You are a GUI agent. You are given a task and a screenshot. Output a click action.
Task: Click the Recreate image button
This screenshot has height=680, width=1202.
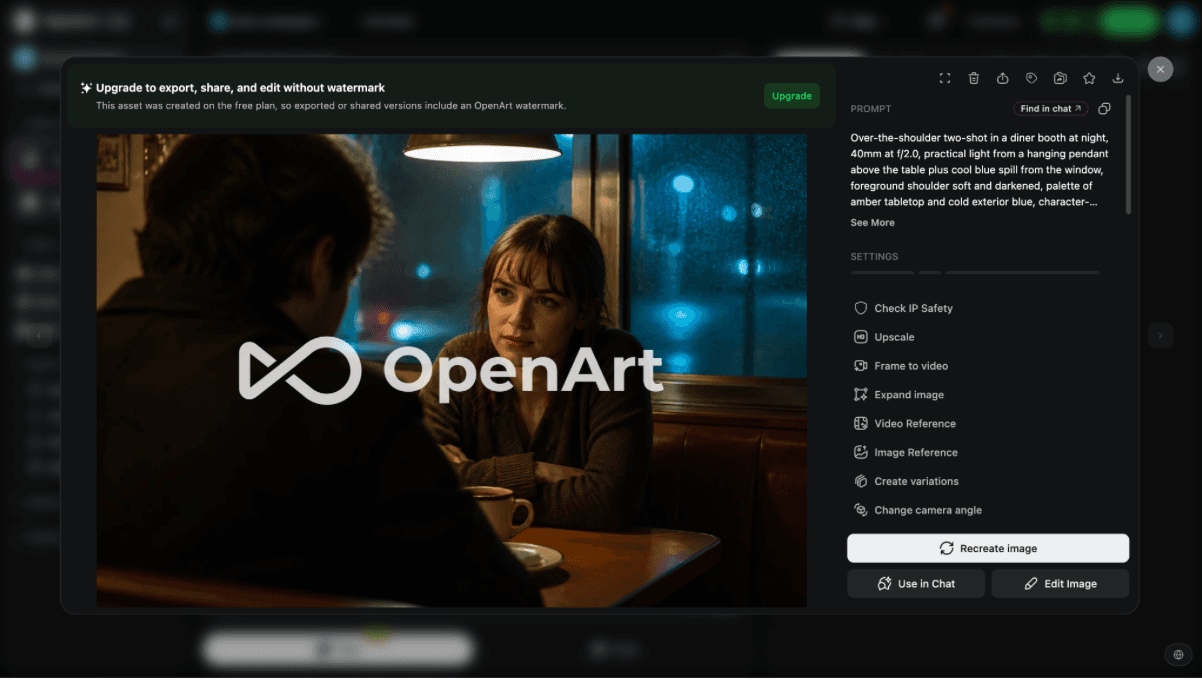[x=988, y=548]
